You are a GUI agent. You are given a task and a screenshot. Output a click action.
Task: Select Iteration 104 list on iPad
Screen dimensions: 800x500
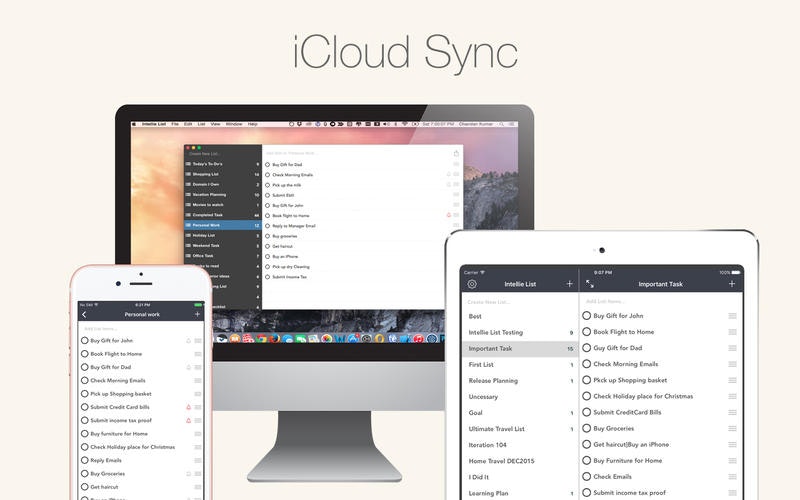click(x=520, y=445)
